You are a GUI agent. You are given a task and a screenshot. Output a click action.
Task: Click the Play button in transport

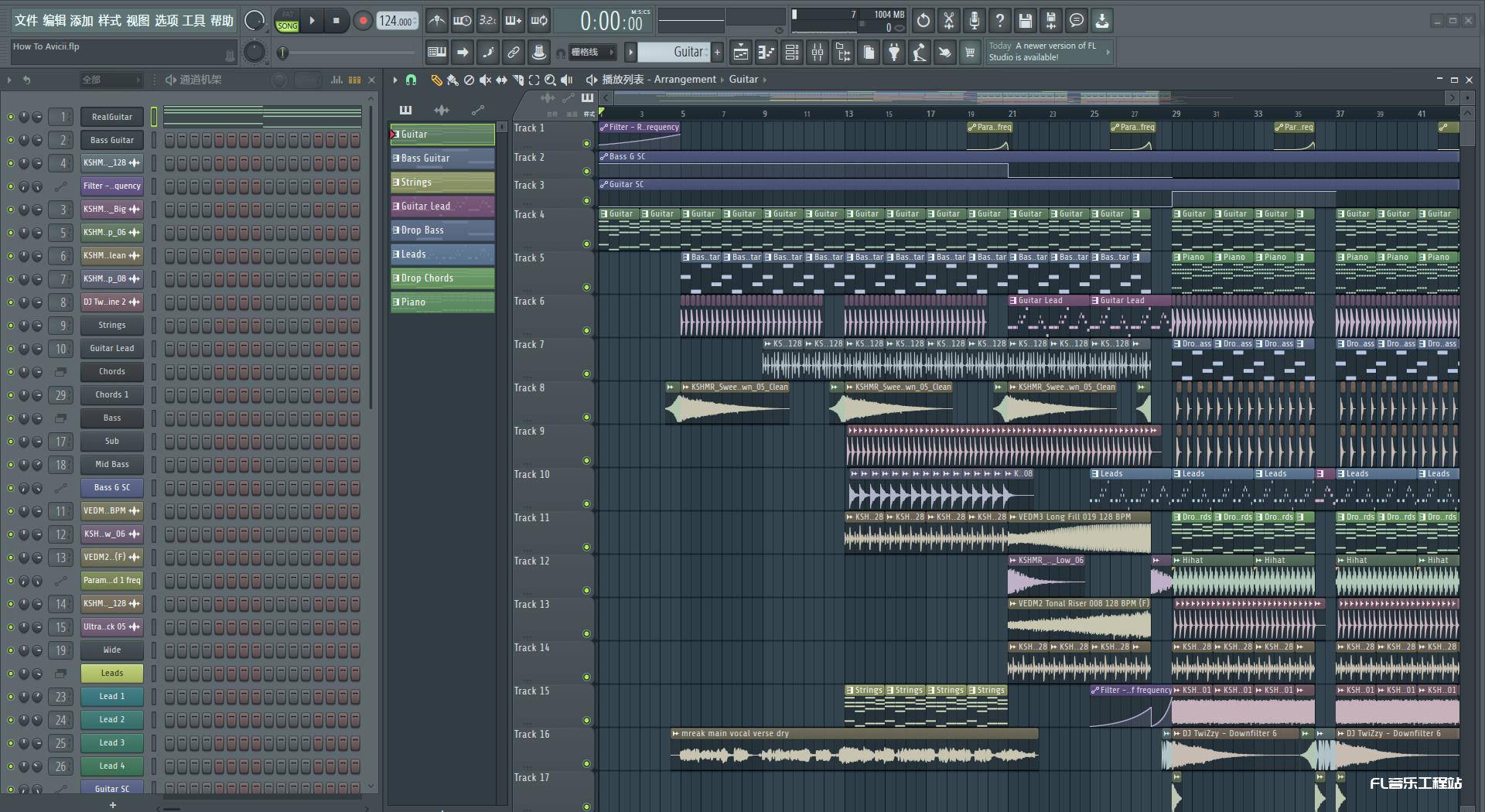tap(312, 21)
